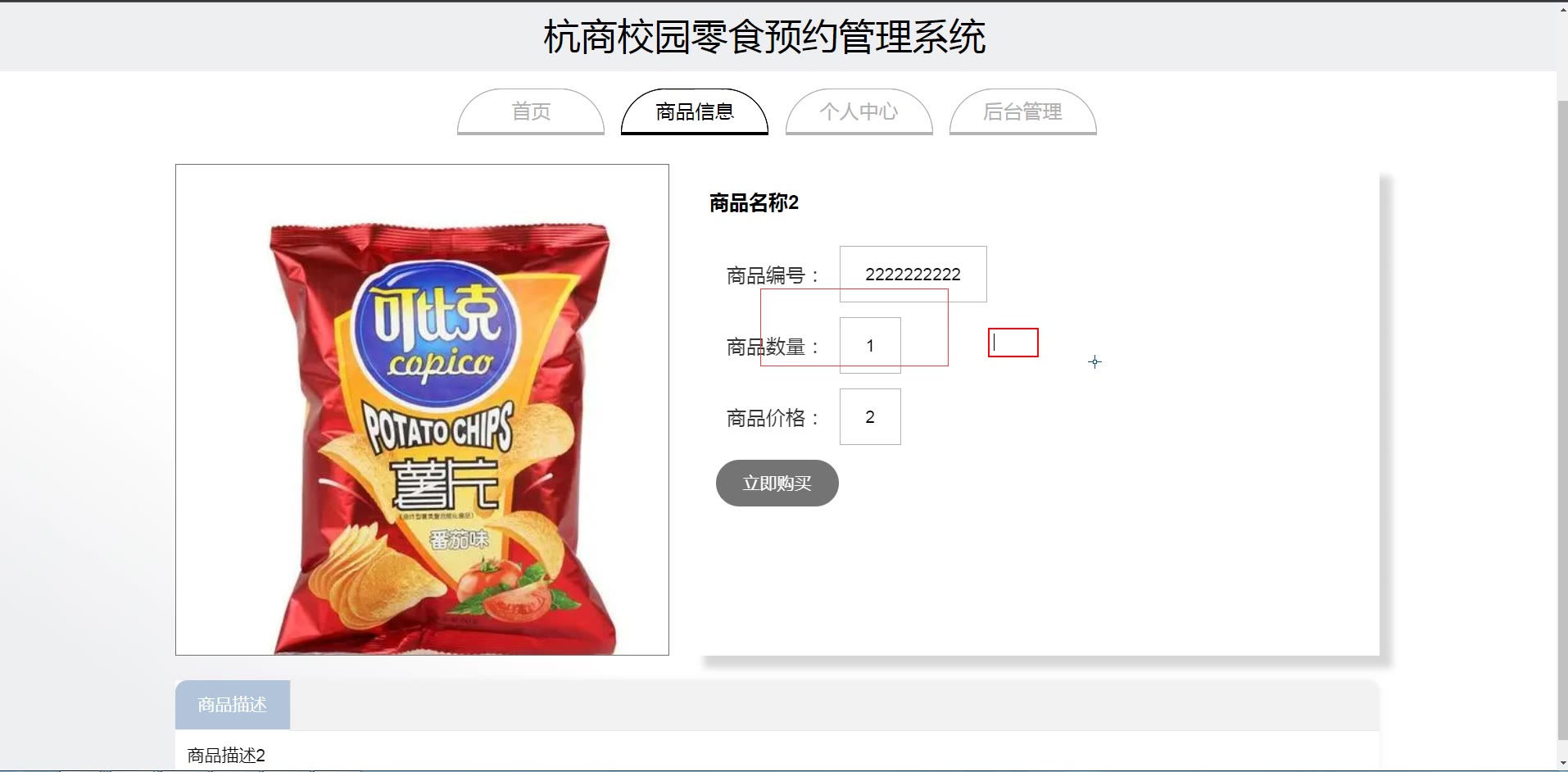Click the 商品名称2 product heading

[754, 202]
